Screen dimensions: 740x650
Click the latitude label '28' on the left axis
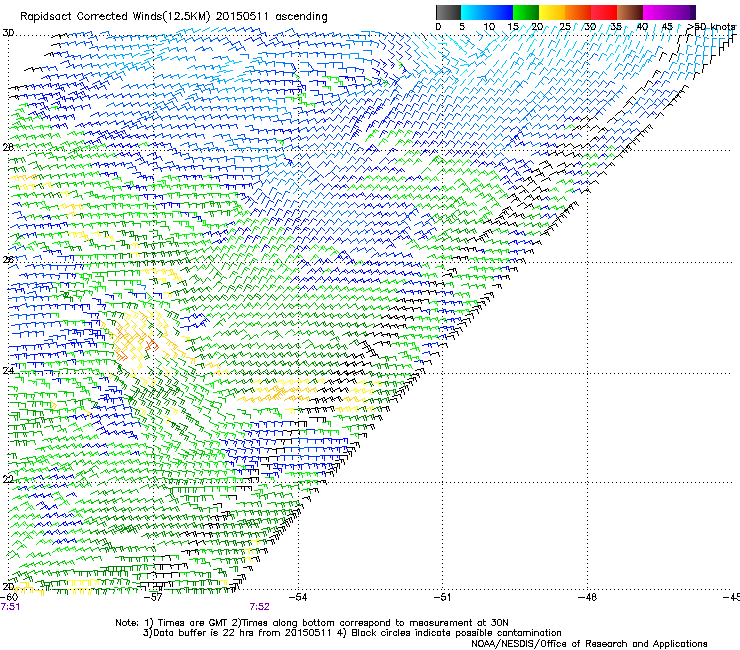click(8, 147)
